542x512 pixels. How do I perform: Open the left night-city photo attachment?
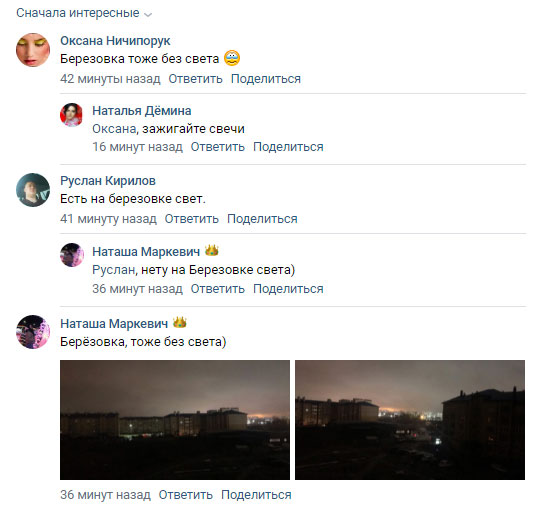tap(175, 420)
